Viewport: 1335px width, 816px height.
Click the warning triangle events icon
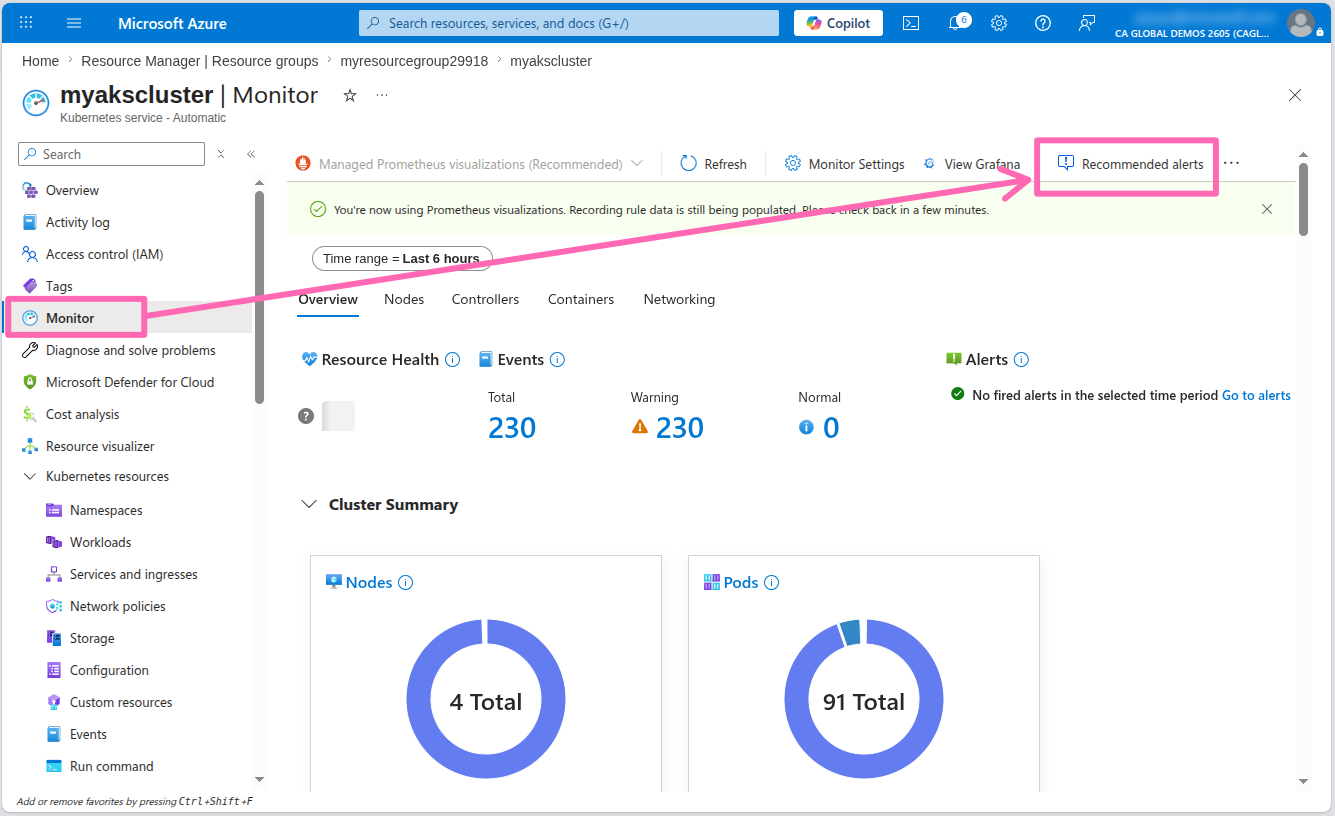(640, 427)
